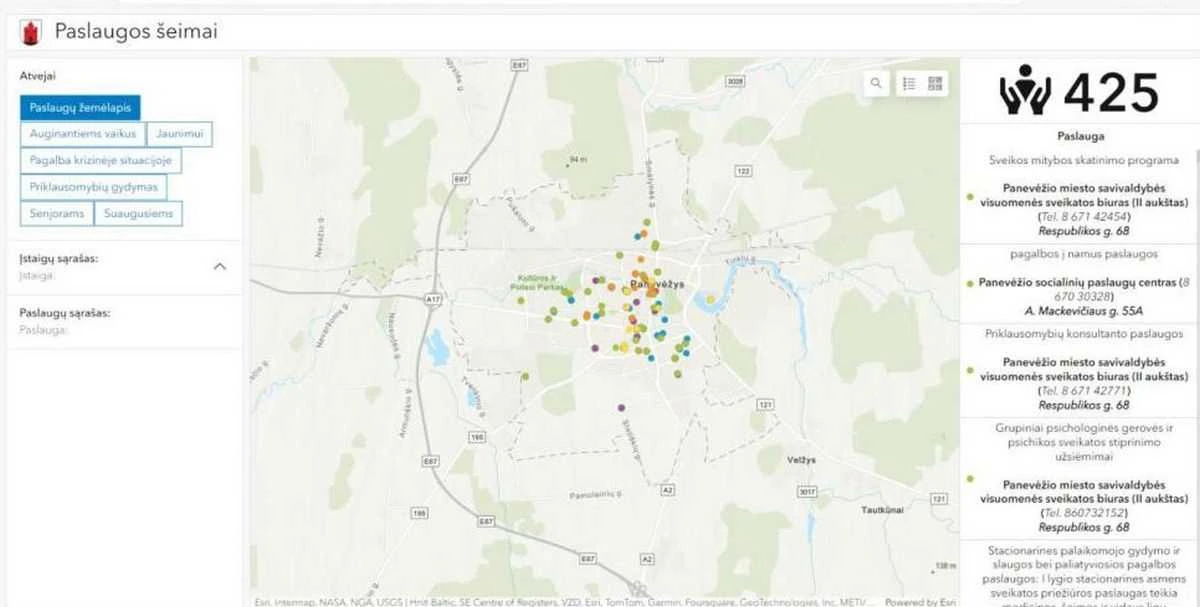Click the 425 services count
The image size is (1200, 607).
tap(1110, 92)
